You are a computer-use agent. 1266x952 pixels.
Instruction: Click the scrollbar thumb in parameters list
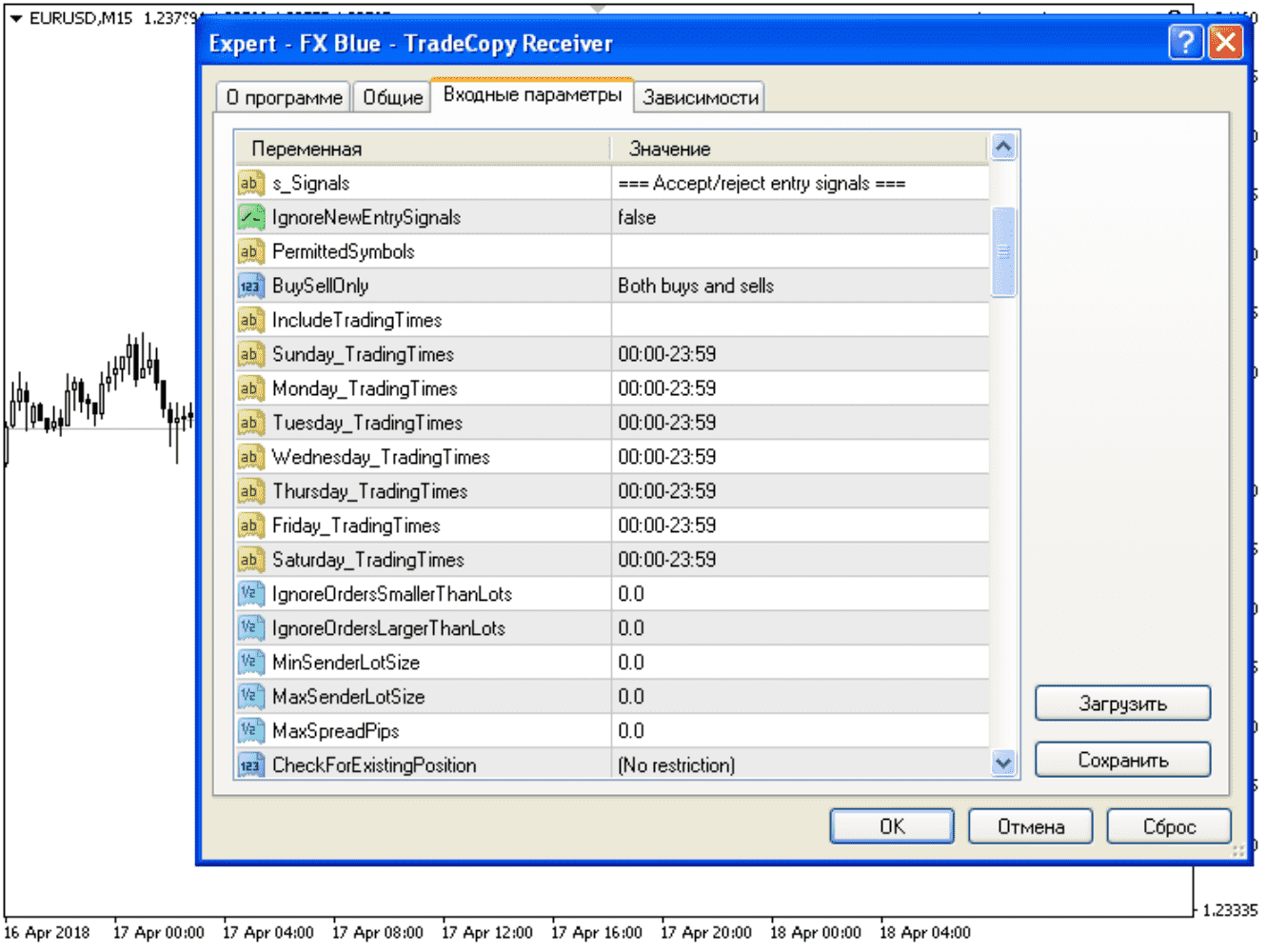pos(1003,252)
